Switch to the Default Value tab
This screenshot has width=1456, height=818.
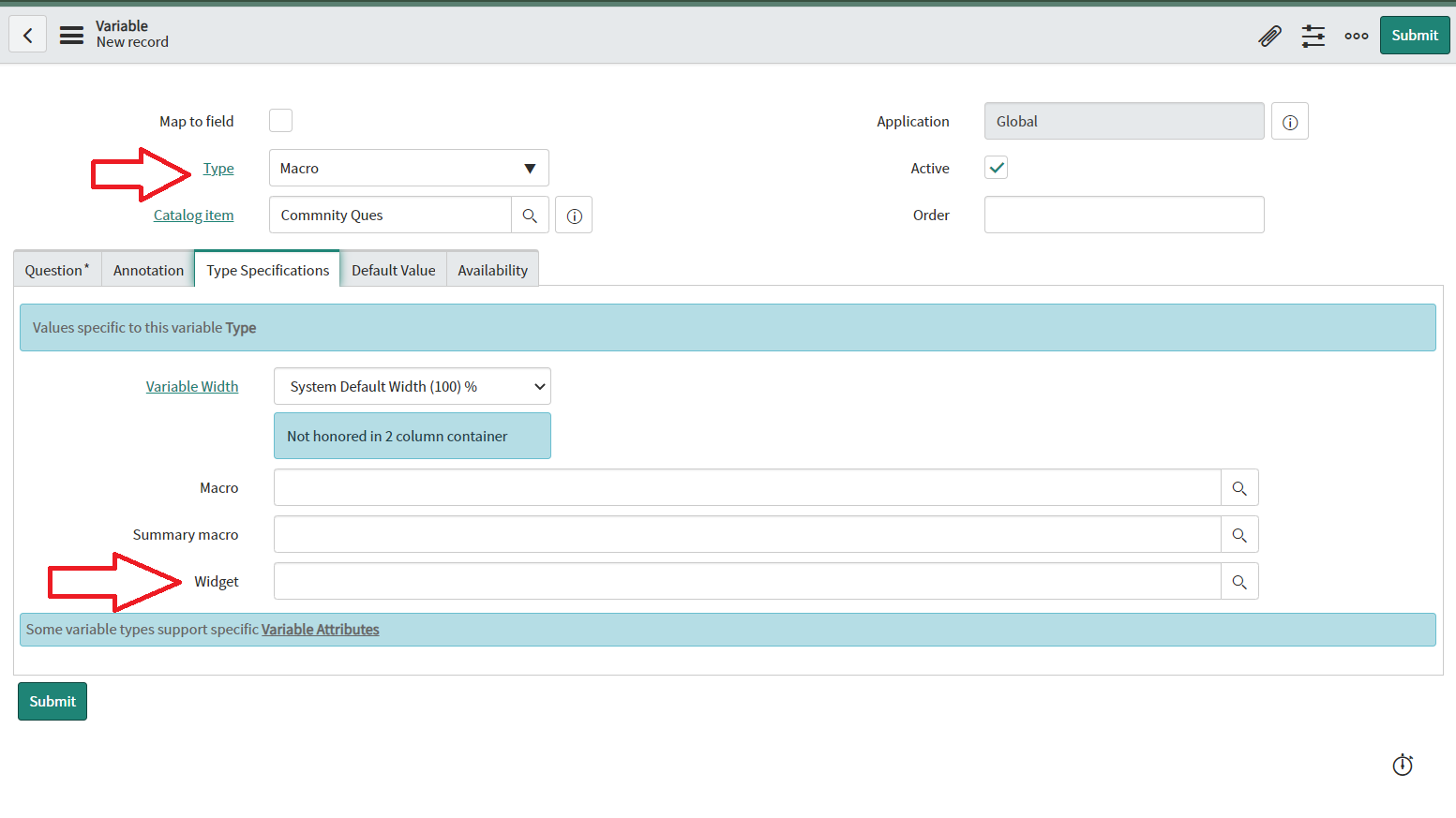tap(393, 269)
